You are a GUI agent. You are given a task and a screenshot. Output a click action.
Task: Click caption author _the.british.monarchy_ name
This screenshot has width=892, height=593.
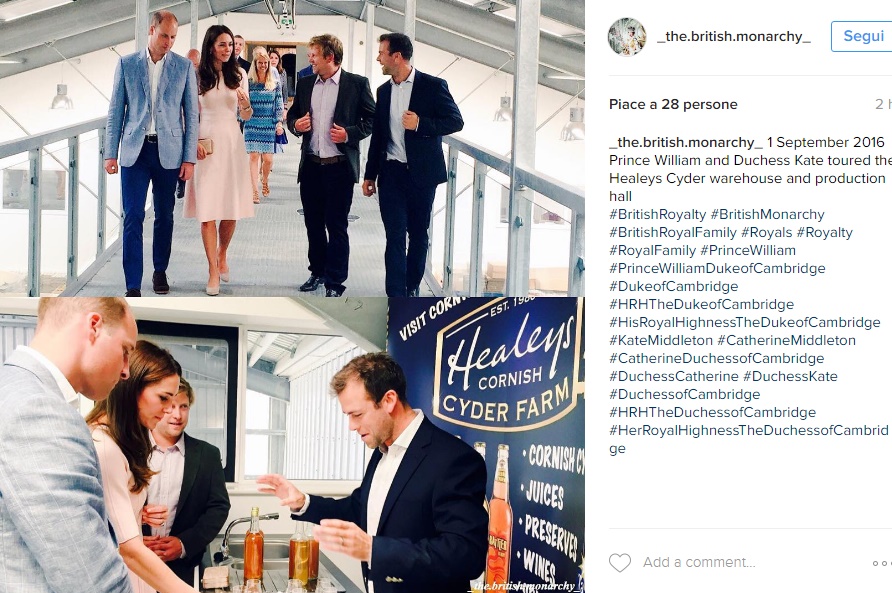pos(685,142)
